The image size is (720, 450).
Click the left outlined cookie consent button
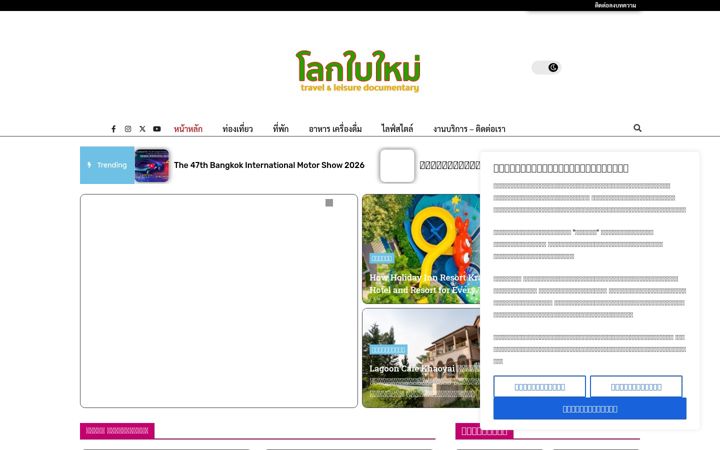coord(540,387)
